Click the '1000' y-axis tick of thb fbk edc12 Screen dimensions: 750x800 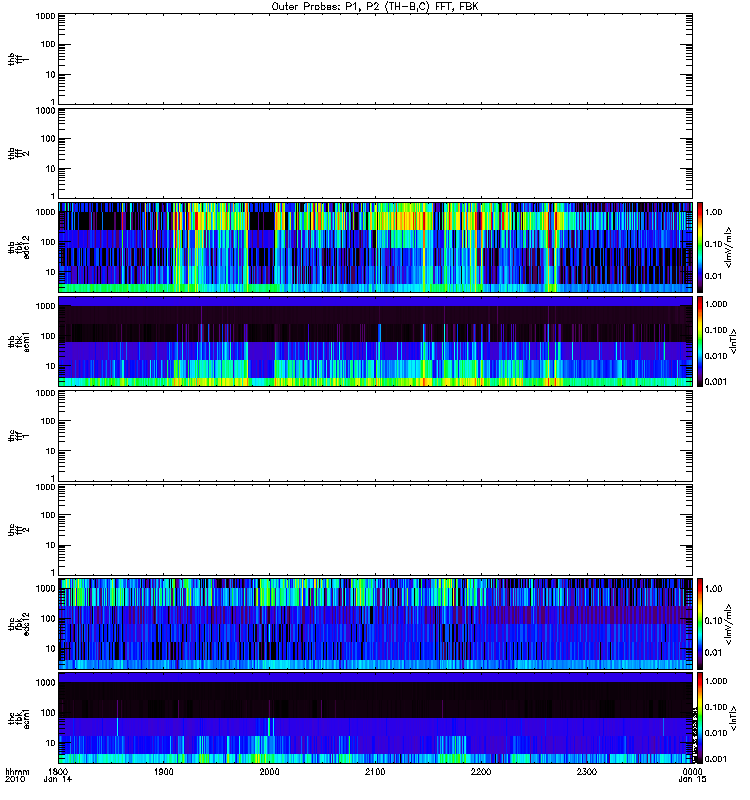coord(45,212)
